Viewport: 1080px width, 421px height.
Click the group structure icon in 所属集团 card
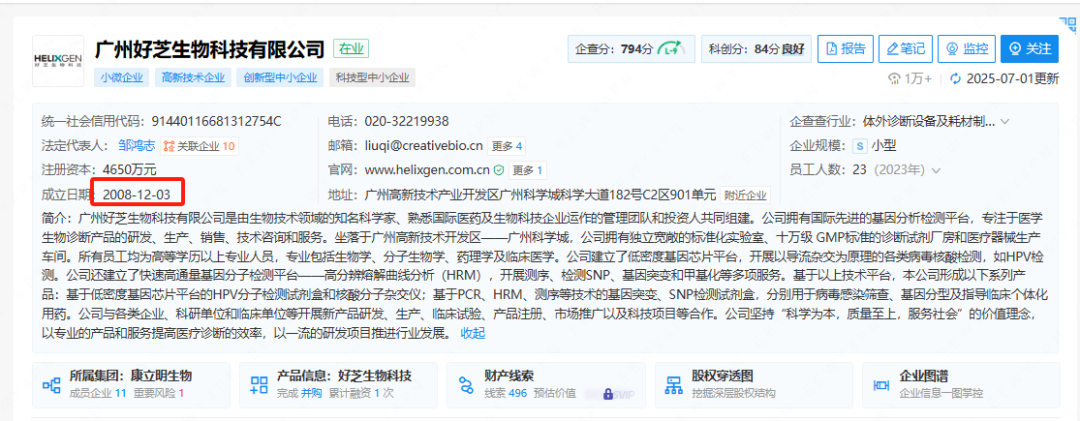[x=51, y=384]
